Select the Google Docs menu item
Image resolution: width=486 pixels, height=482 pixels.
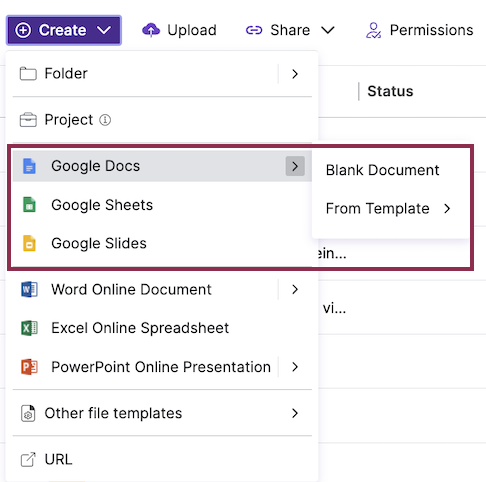pos(162,166)
